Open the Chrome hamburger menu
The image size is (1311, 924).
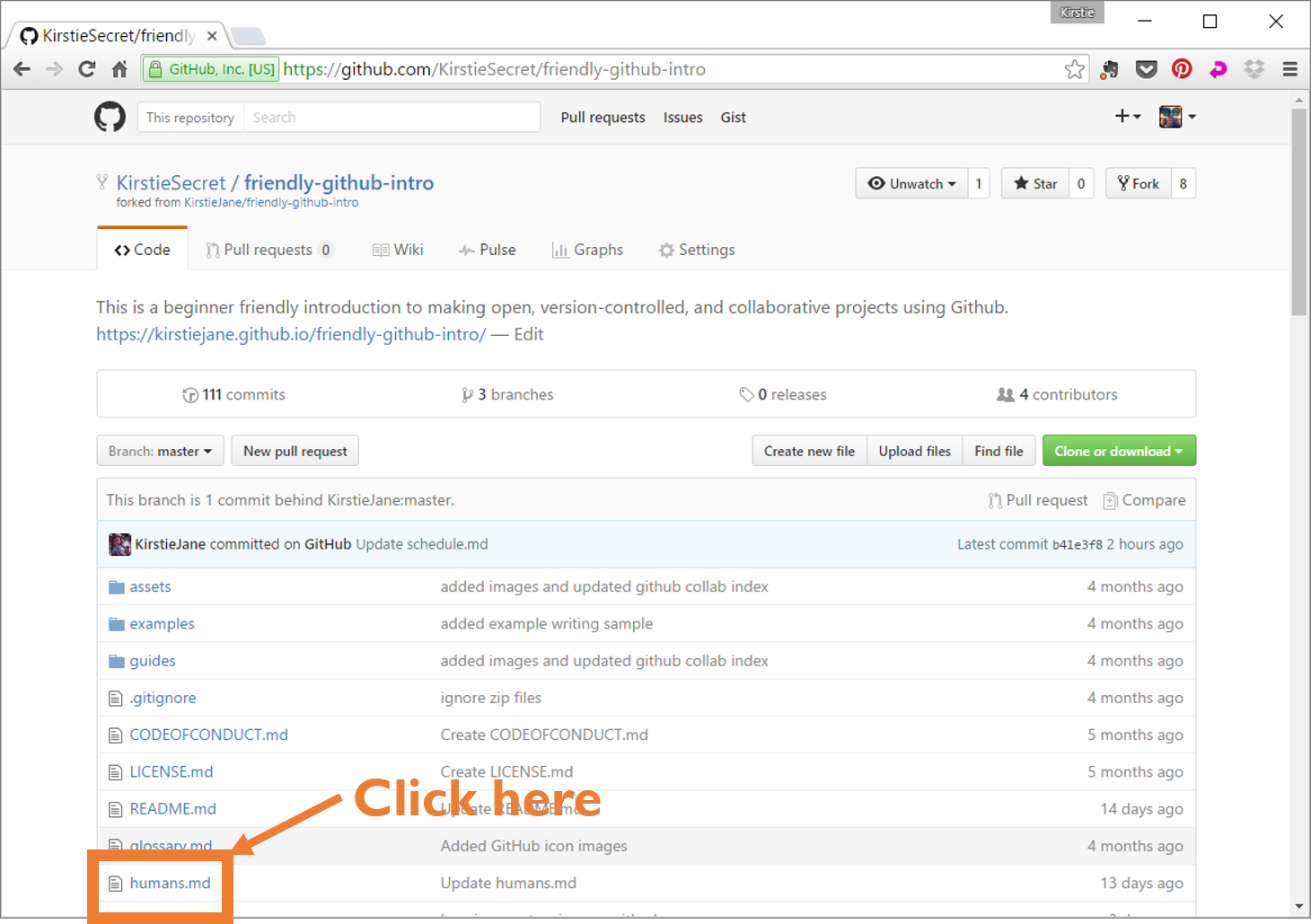pos(1290,69)
